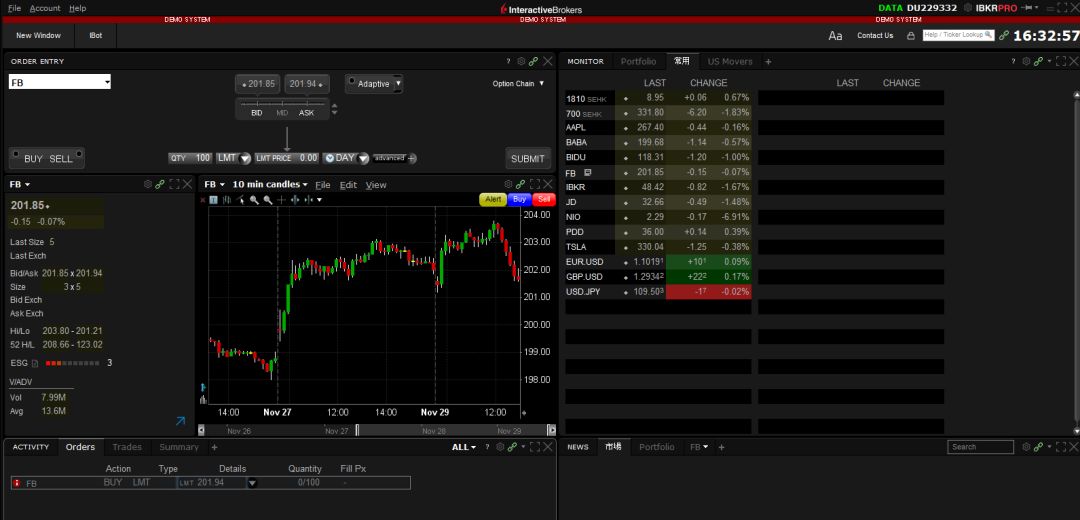Select the crosshair tool in chart toolbar
The height and width of the screenshot is (520, 1080).
(x=281, y=200)
